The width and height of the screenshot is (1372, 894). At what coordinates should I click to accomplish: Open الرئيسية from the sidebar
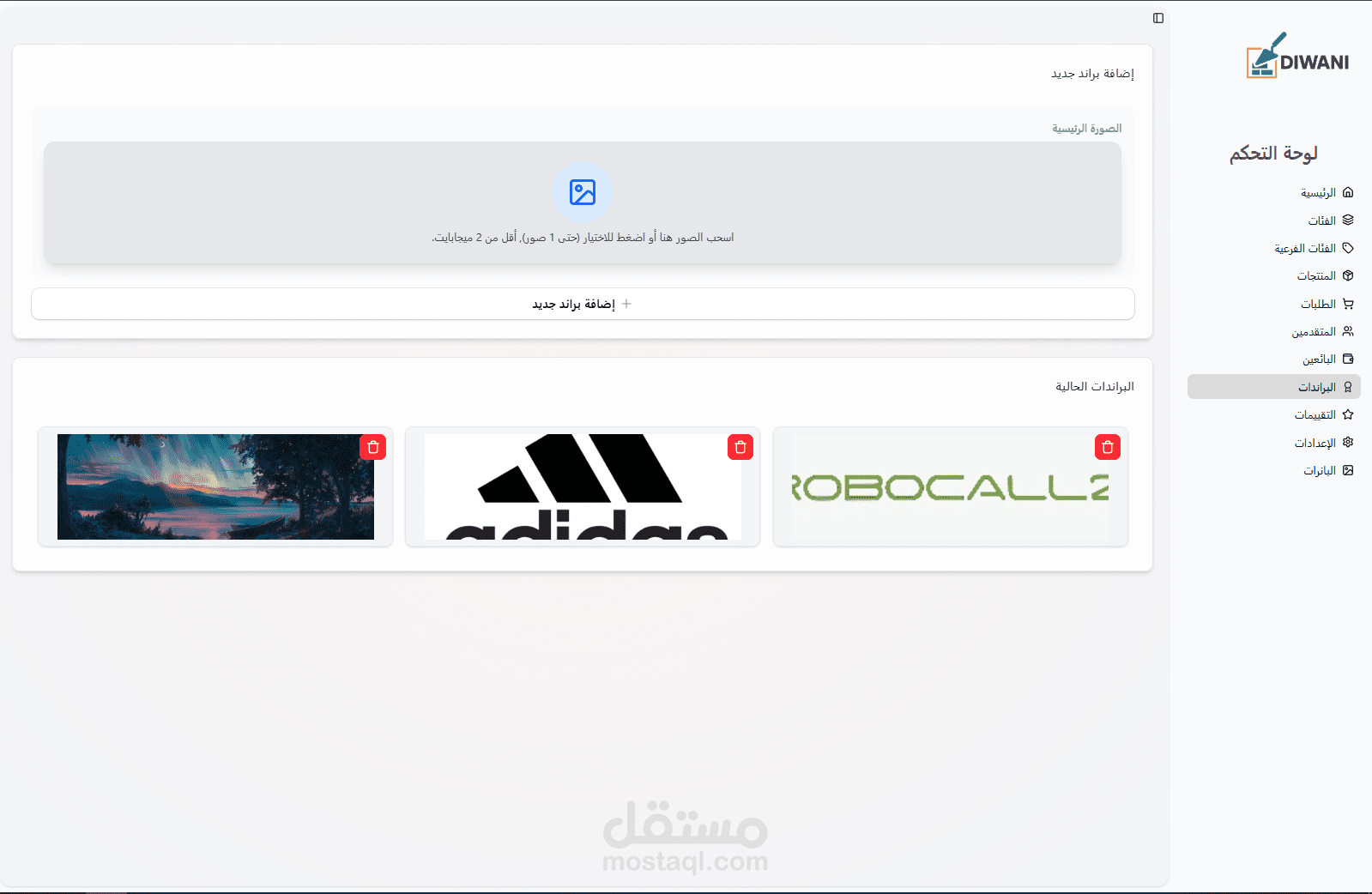1274,192
